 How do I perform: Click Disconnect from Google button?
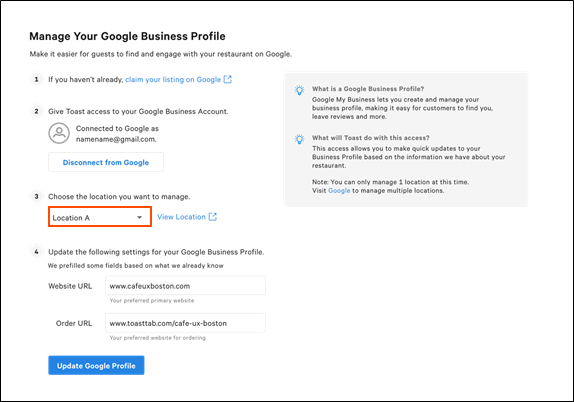tap(106, 162)
